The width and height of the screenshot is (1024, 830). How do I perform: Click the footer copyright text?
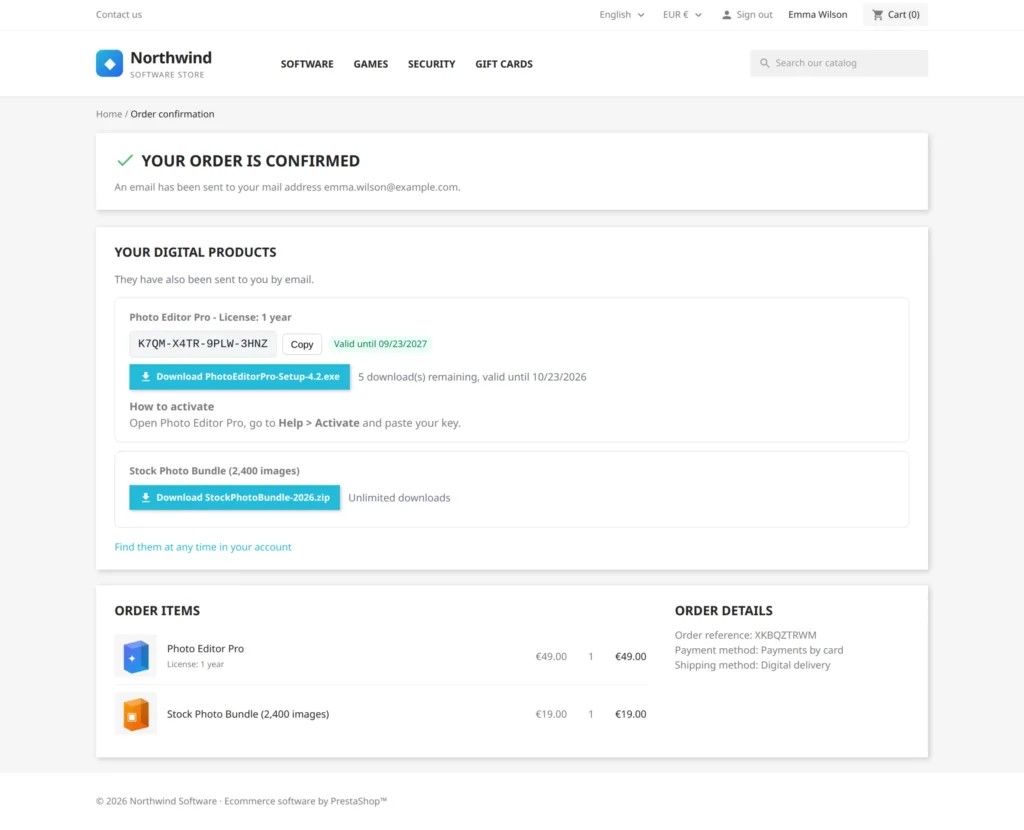click(241, 801)
